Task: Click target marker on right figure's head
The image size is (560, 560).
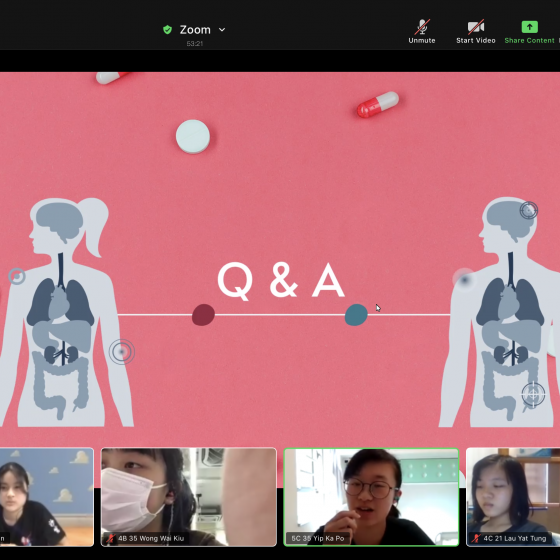Action: point(529,210)
